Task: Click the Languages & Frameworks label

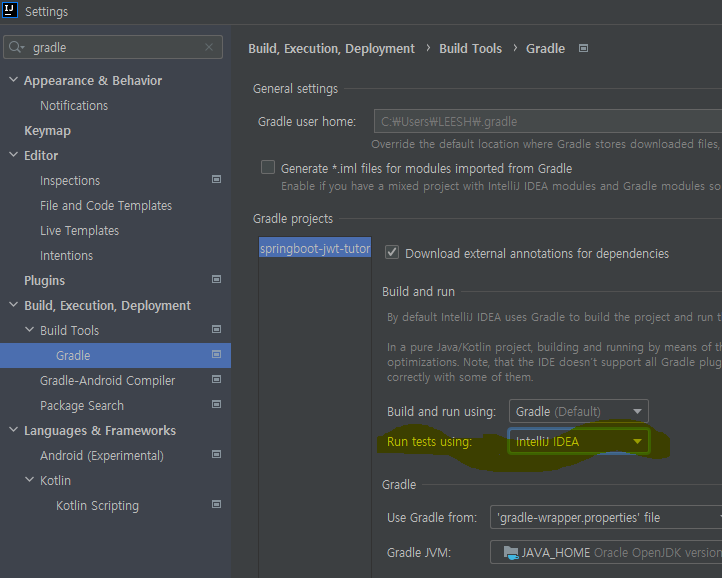Action: pyautogui.click(x=100, y=431)
